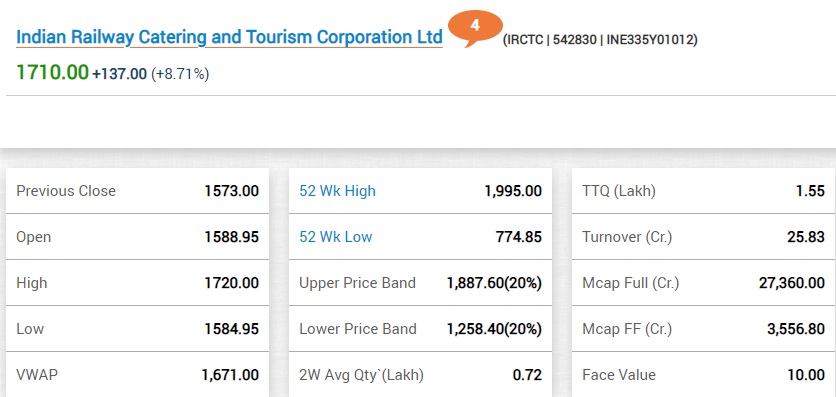Click the High value 1720.00

pos(231,282)
